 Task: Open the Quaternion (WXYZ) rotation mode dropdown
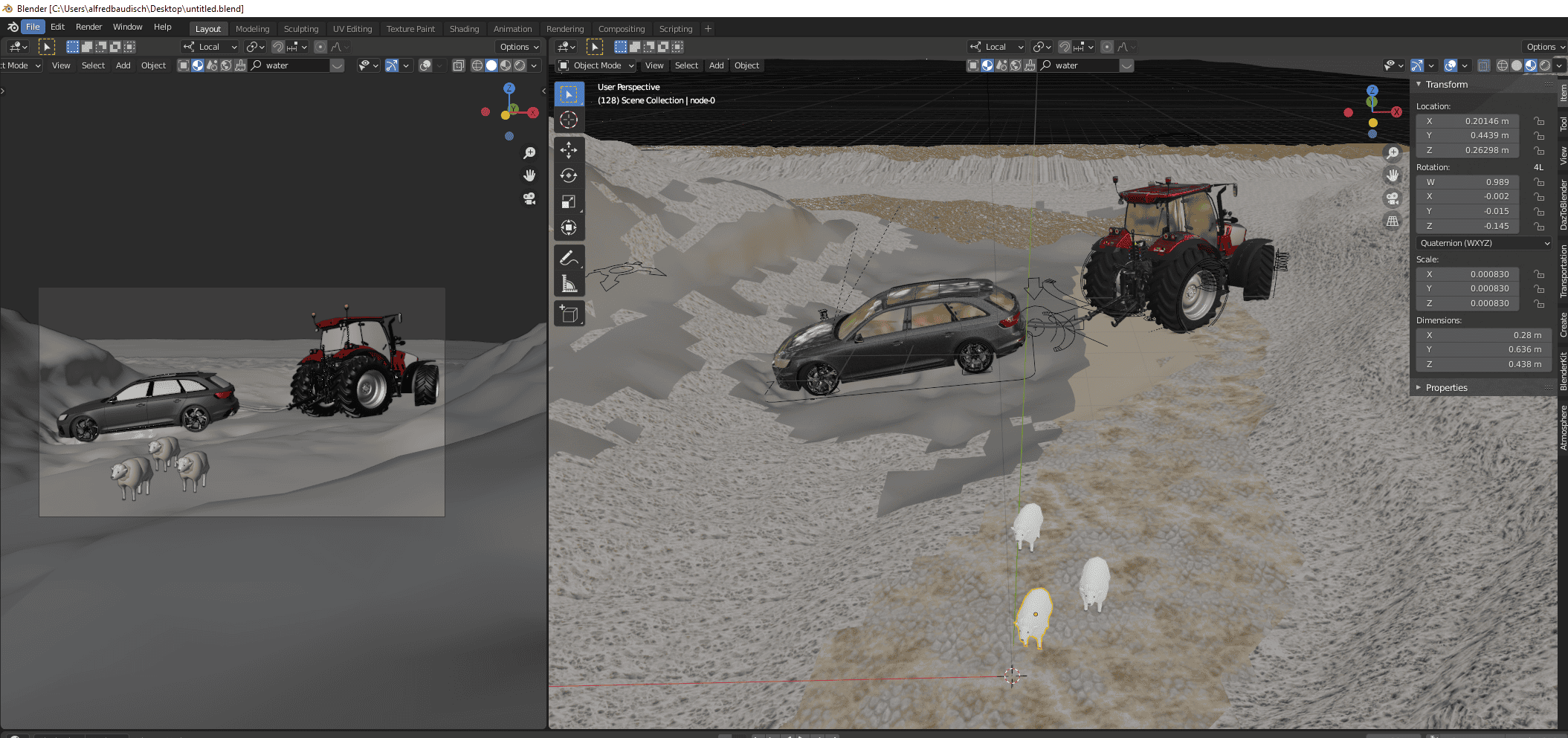1484,243
